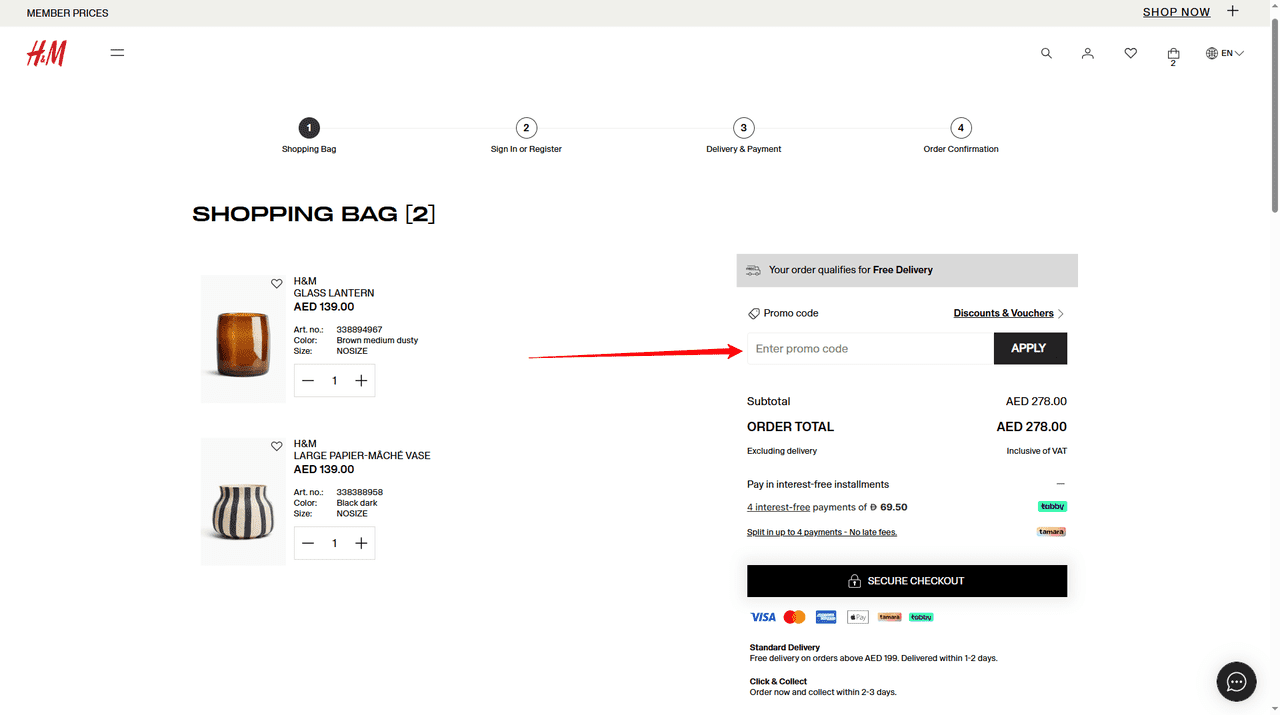Click the ORDER TOTAL AED 278.00 amount

pos(1031,427)
